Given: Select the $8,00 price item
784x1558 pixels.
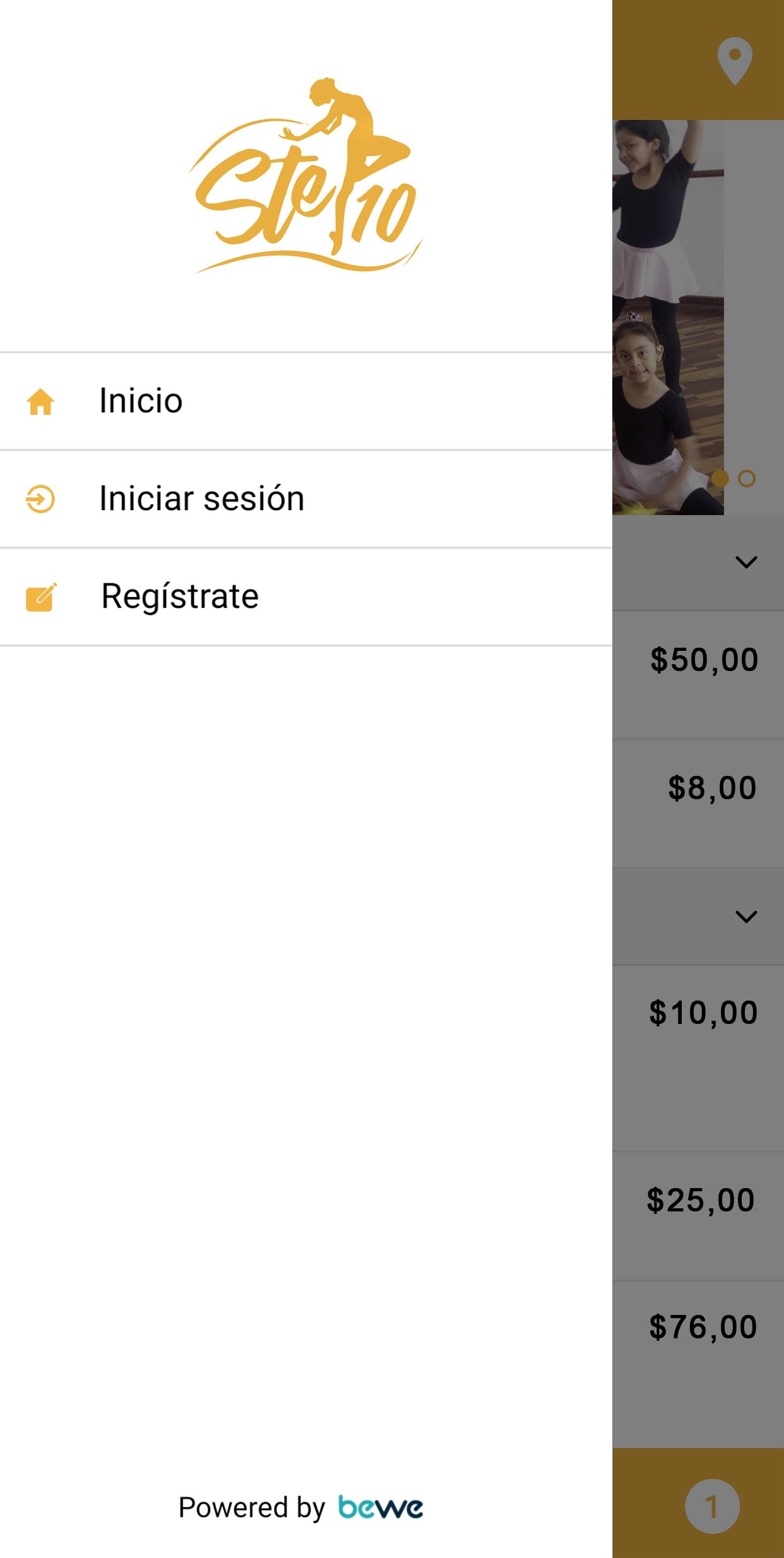Looking at the screenshot, I should click(712, 788).
